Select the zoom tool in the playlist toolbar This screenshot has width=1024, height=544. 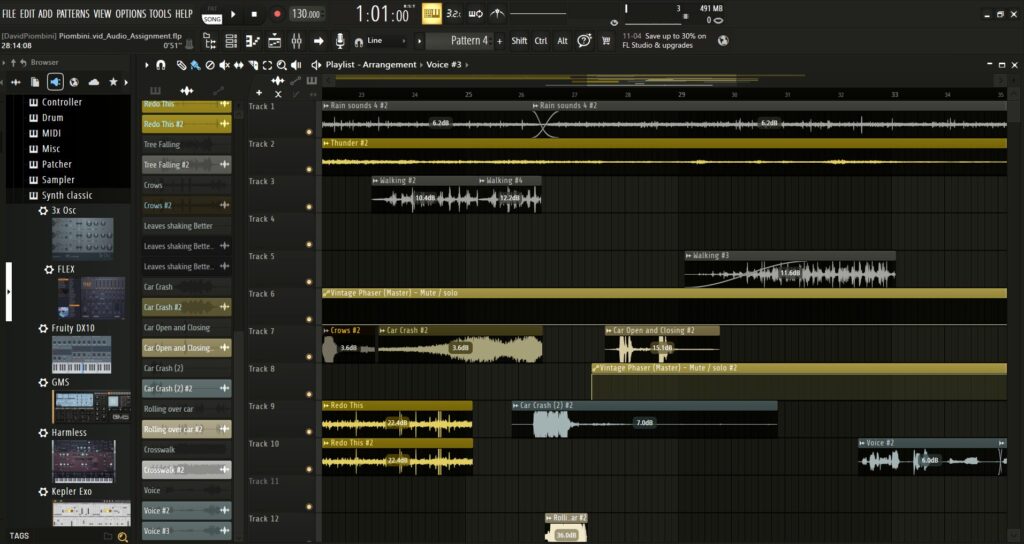(281, 65)
